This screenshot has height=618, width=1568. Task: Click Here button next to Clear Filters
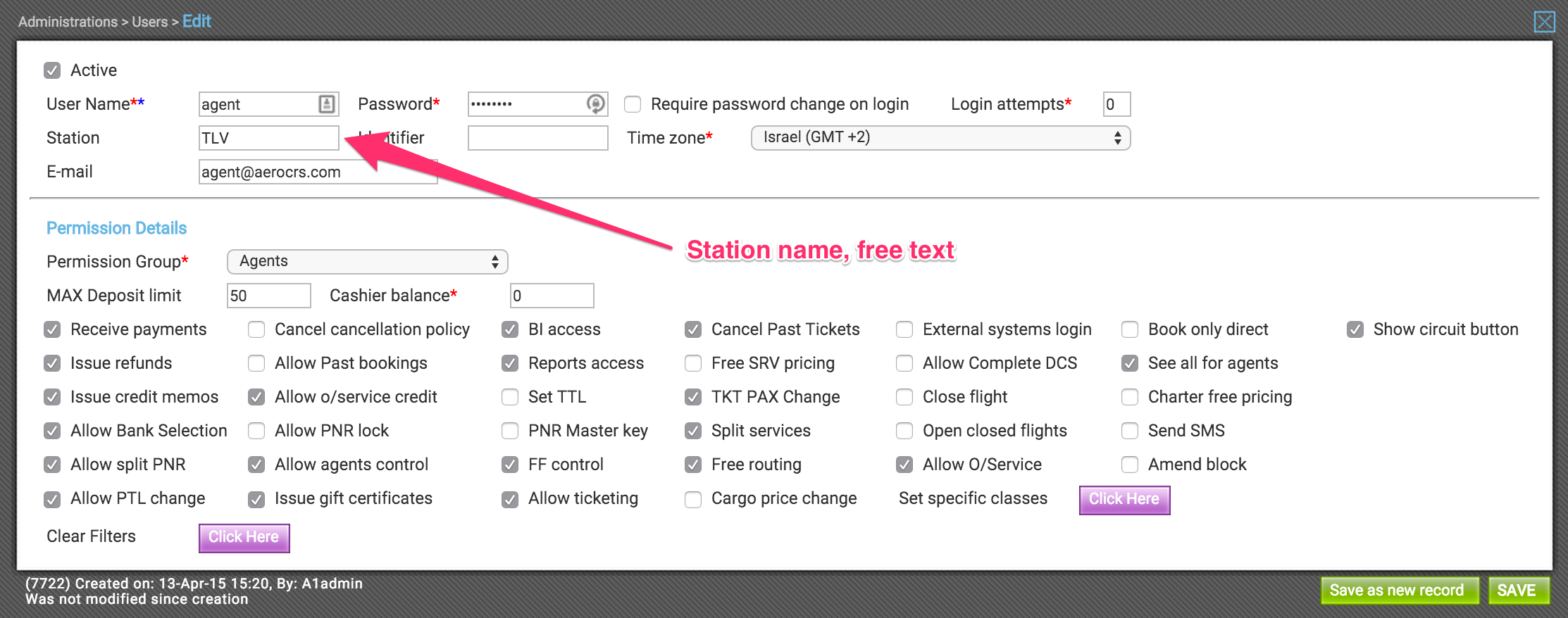(x=244, y=538)
